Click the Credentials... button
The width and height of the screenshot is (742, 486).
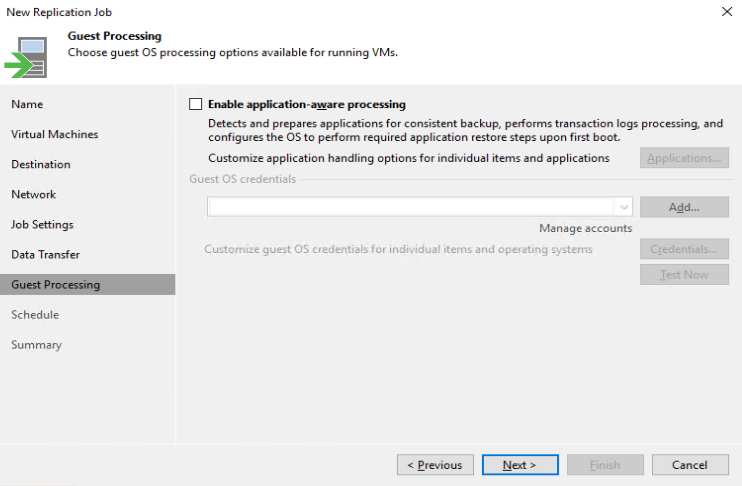pyautogui.click(x=684, y=249)
